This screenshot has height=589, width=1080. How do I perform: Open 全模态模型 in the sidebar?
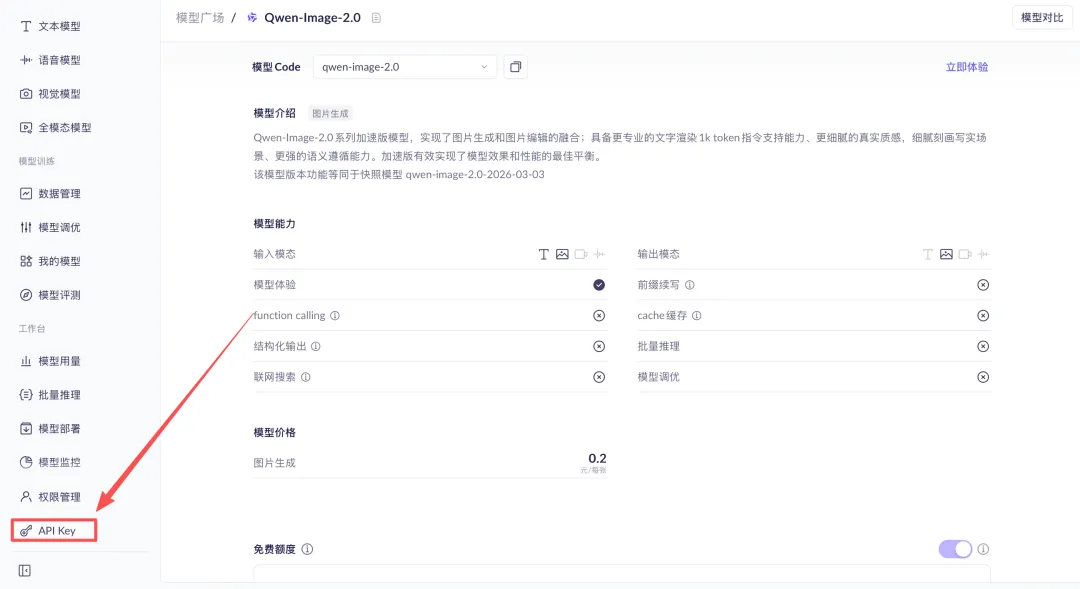[x=65, y=127]
